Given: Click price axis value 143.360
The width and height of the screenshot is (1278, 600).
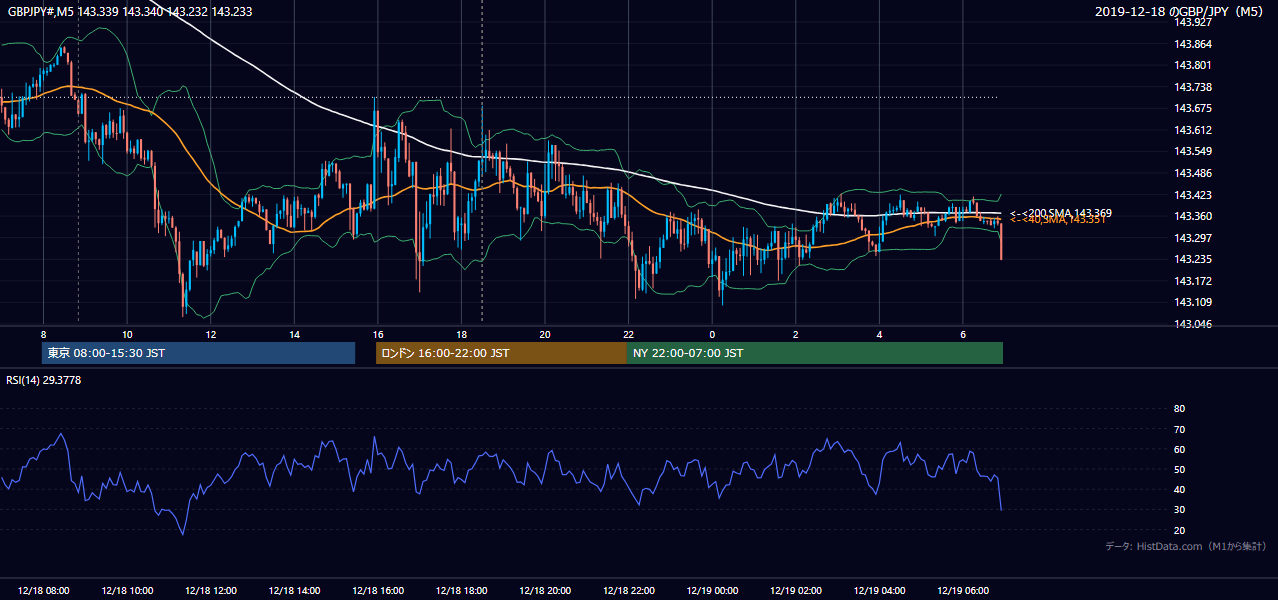Looking at the screenshot, I should (x=1193, y=216).
